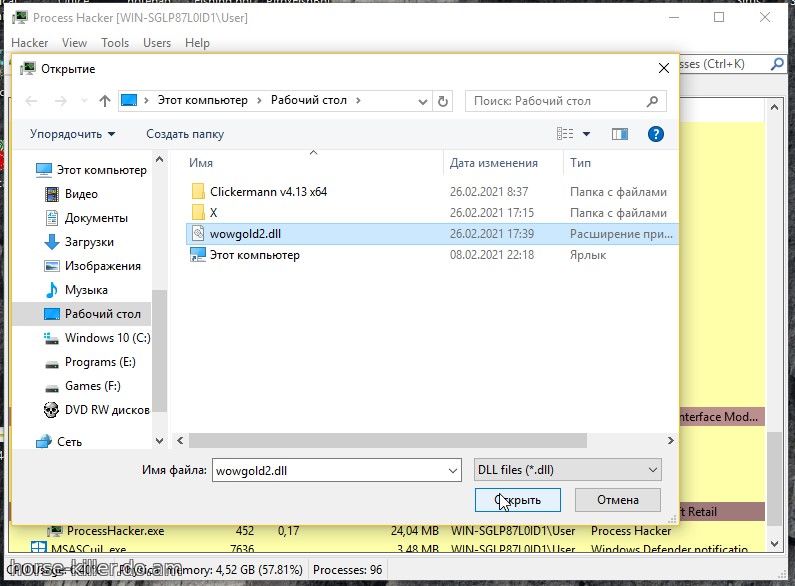The image size is (795, 586).
Task: Open the file name history dropdown
Action: click(453, 469)
